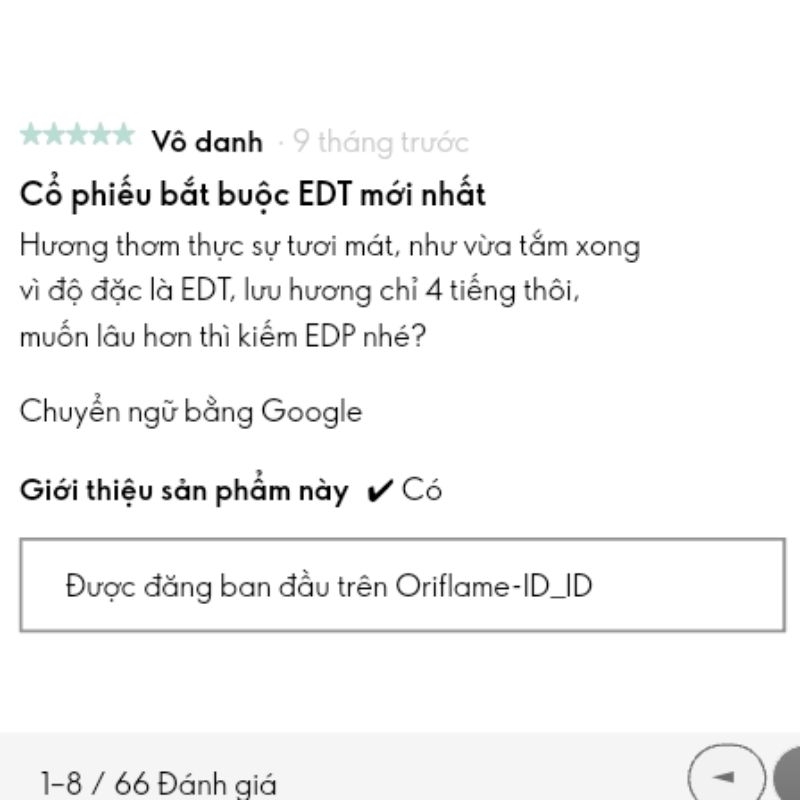Viewport: 800px width, 800px height.
Task: Click the first rating star
Action: (x=31, y=134)
